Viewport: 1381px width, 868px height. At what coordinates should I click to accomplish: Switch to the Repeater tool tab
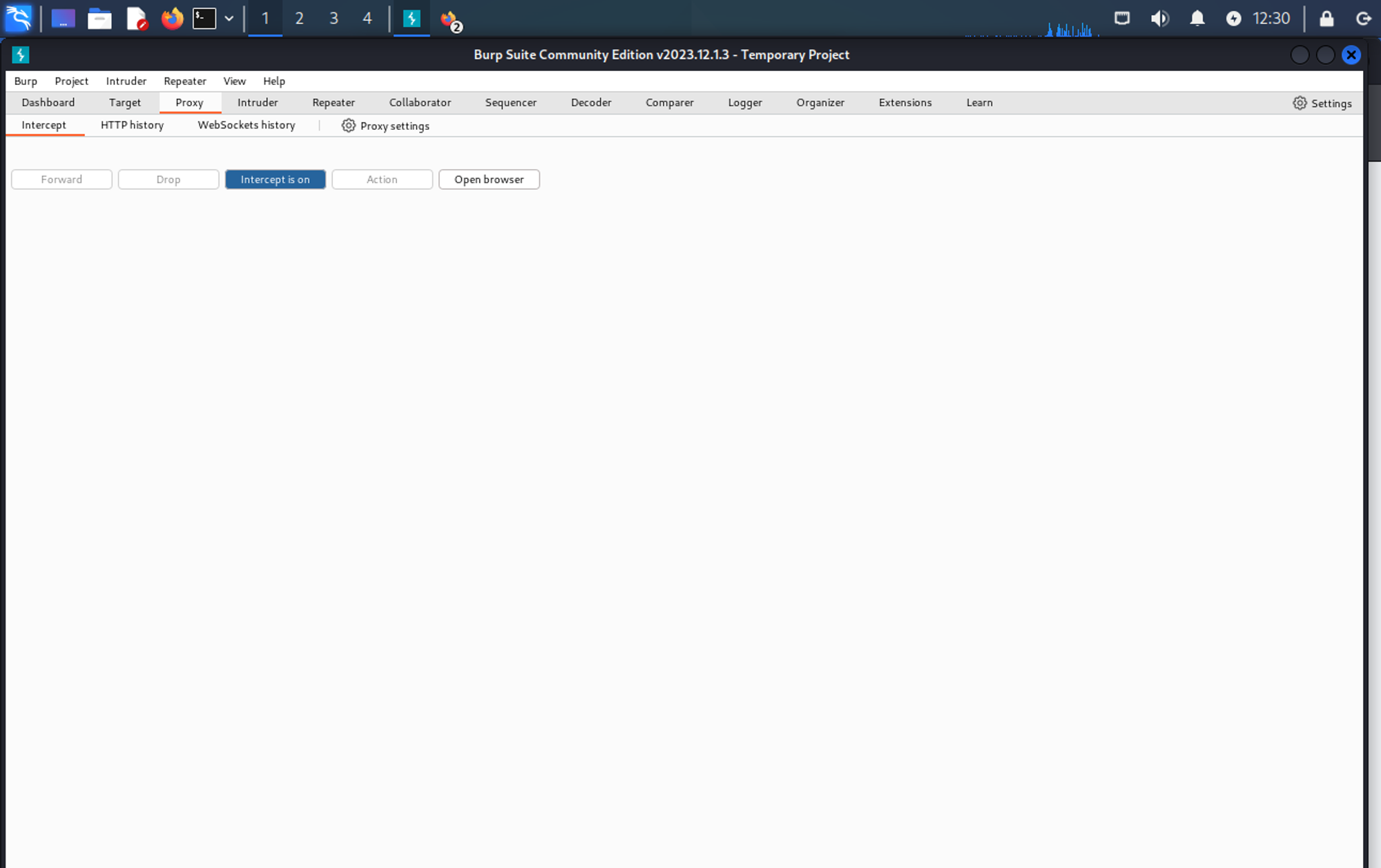334,102
